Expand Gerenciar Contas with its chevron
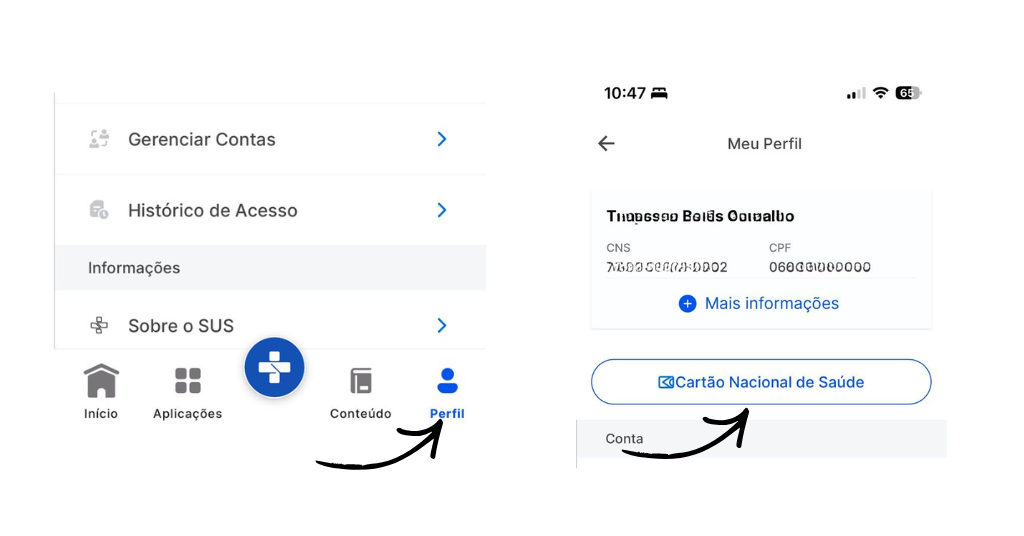This screenshot has width=1024, height=536. pyautogui.click(x=442, y=139)
